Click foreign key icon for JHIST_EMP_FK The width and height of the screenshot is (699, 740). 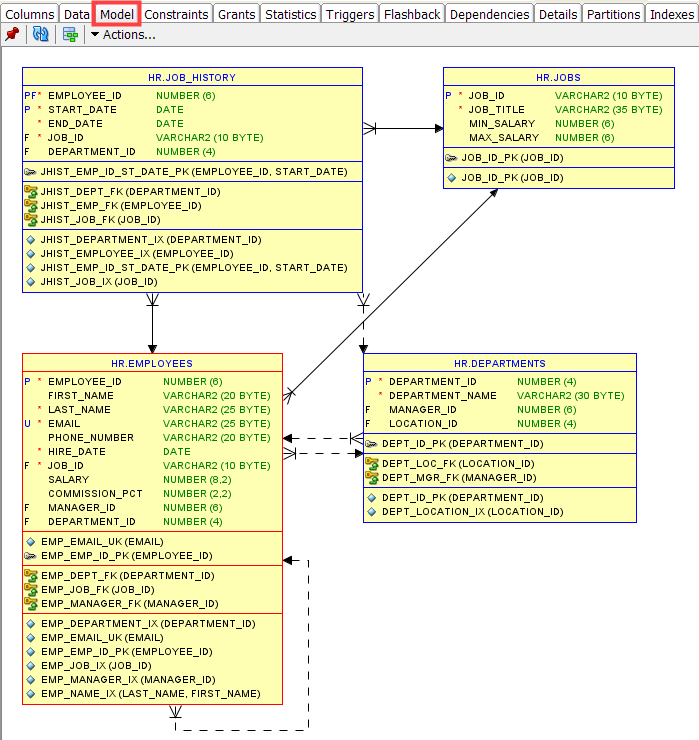point(31,206)
